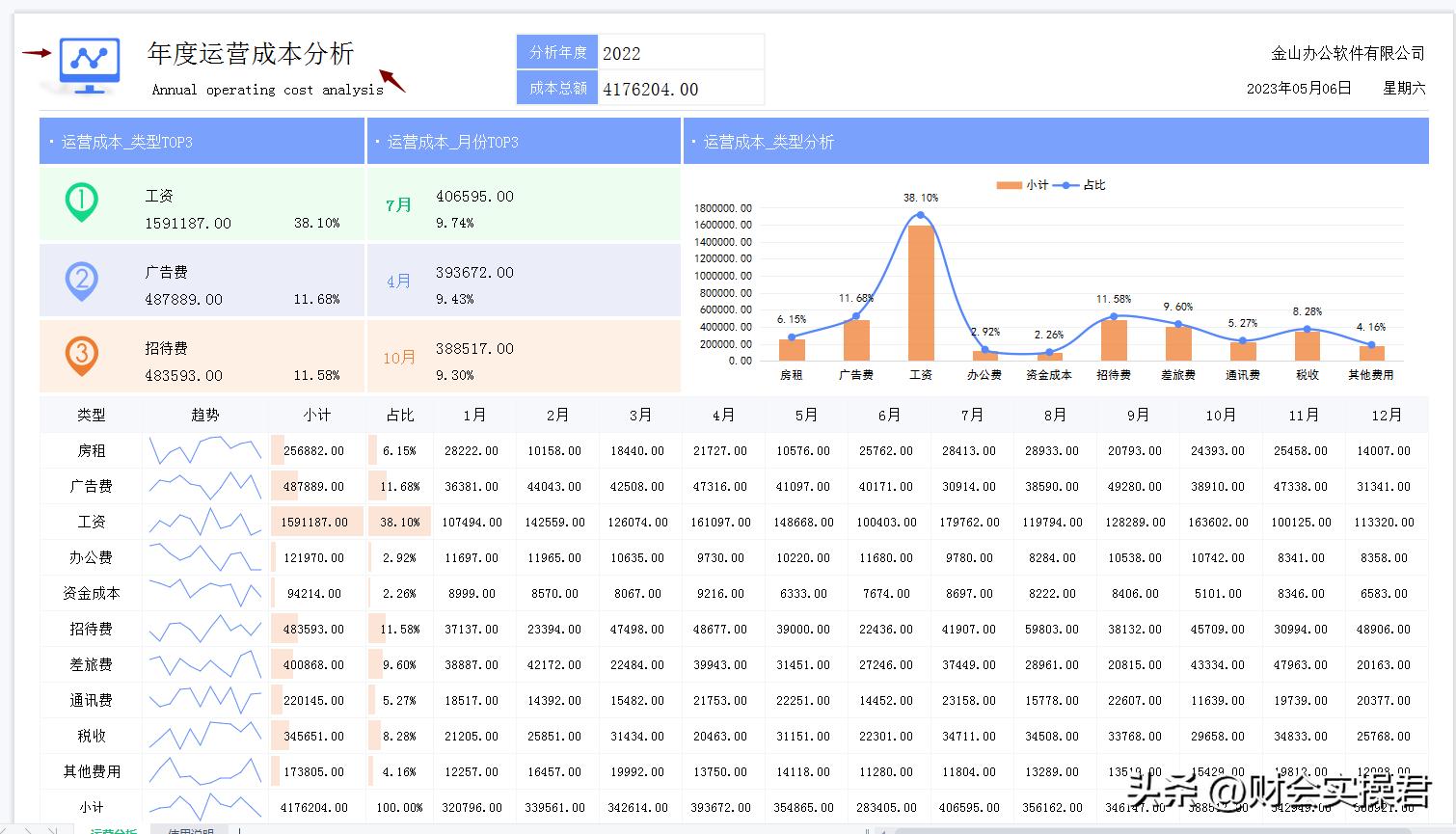Image resolution: width=1456 pixels, height=834 pixels.
Task: Select the 运营分析 sheet tab
Action: pos(113,830)
